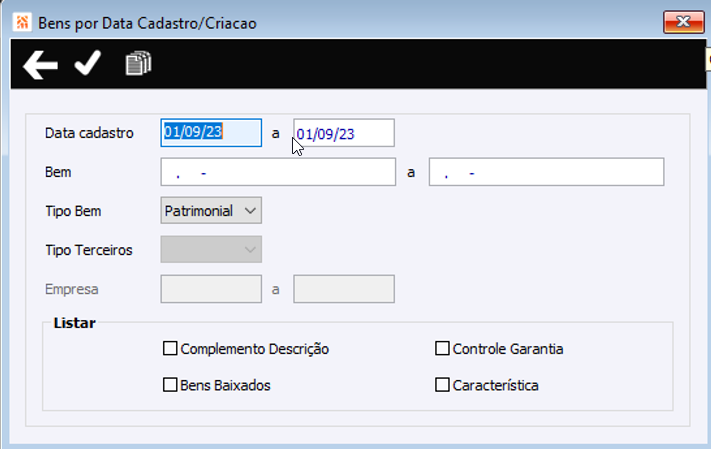Click the application logo in title bar

click(x=22, y=22)
